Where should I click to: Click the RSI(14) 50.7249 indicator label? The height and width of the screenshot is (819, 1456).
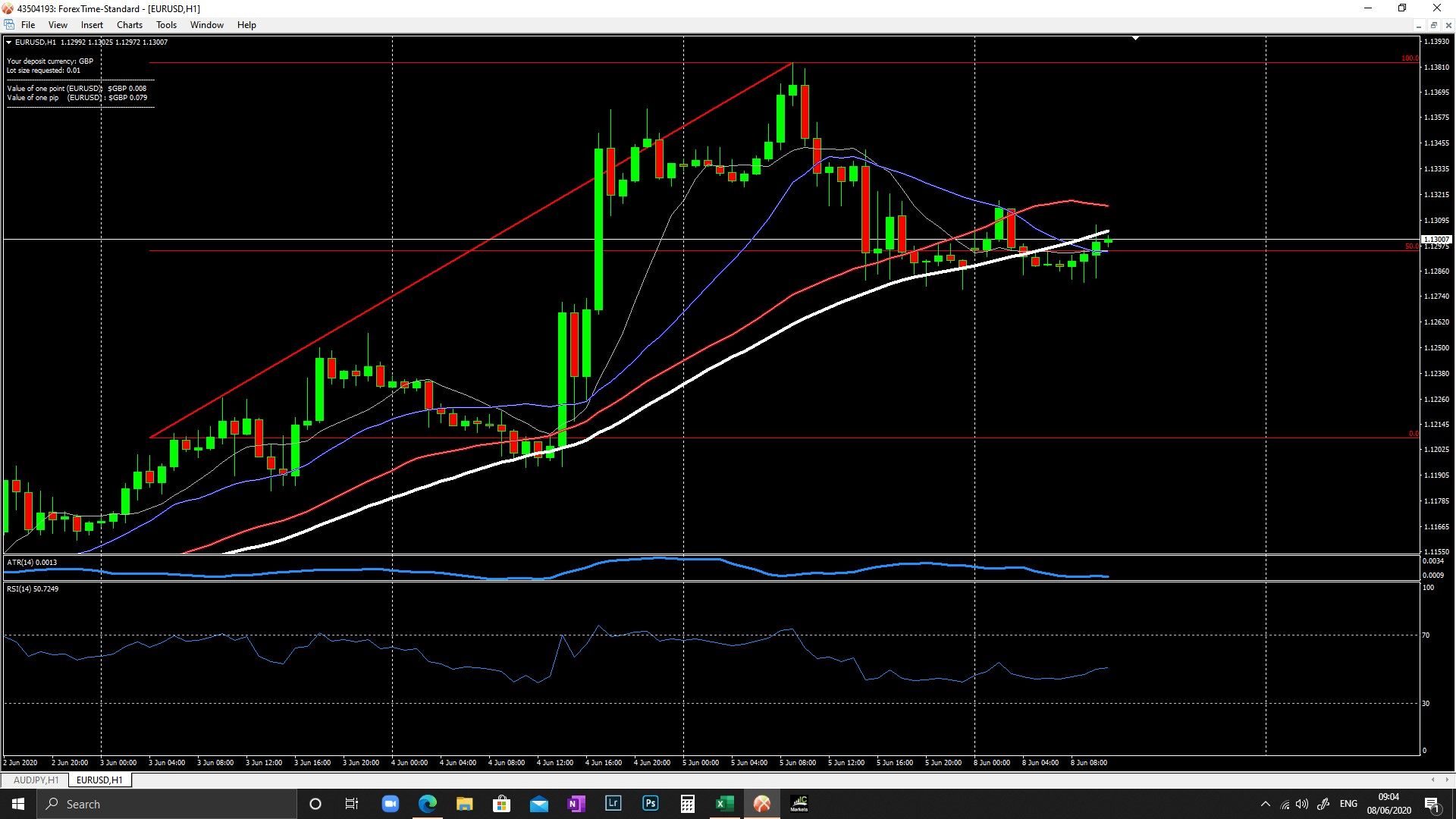pyautogui.click(x=33, y=588)
